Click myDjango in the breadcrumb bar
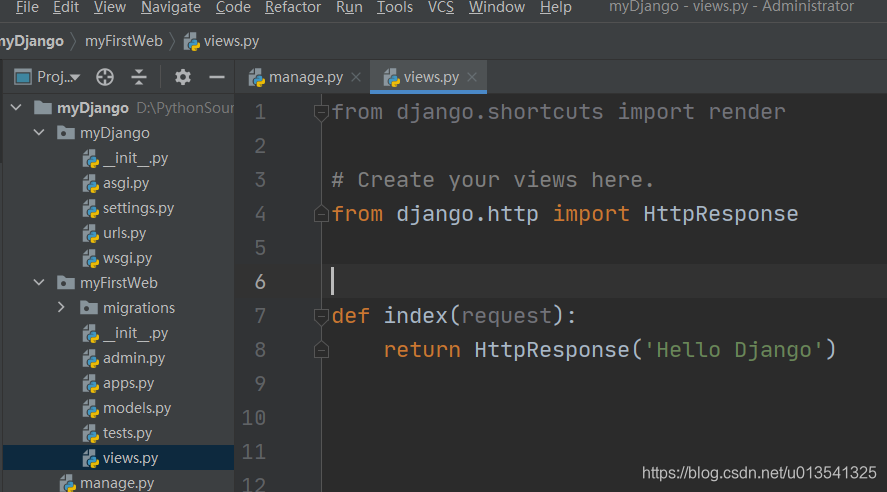Screen dimensions: 887x492 [x=32, y=41]
